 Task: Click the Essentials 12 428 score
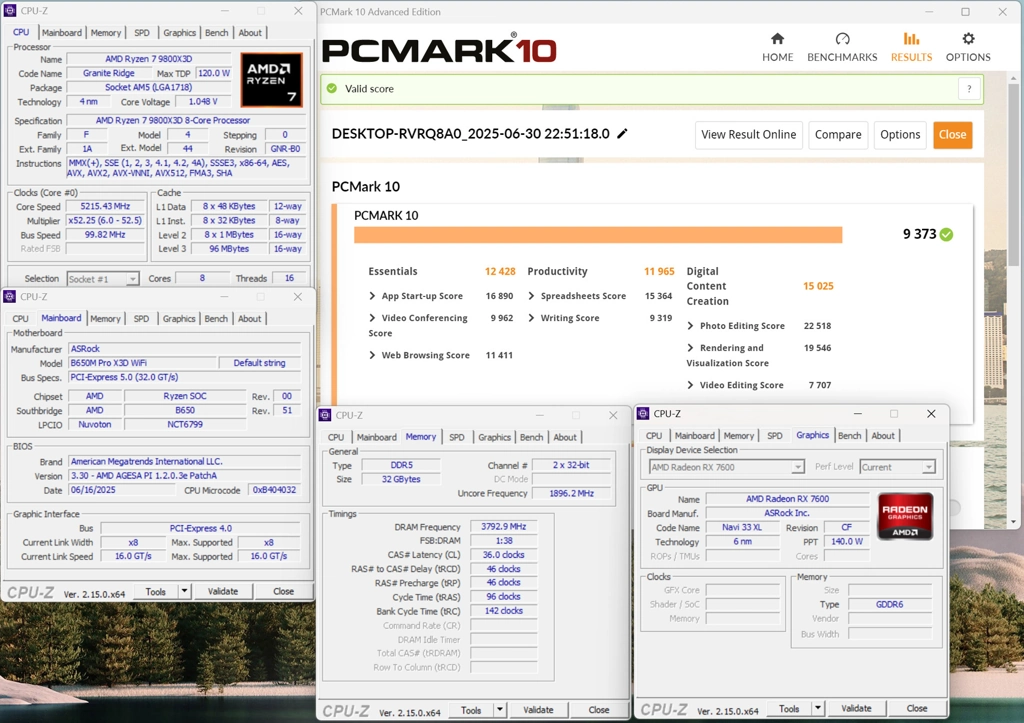(x=500, y=271)
